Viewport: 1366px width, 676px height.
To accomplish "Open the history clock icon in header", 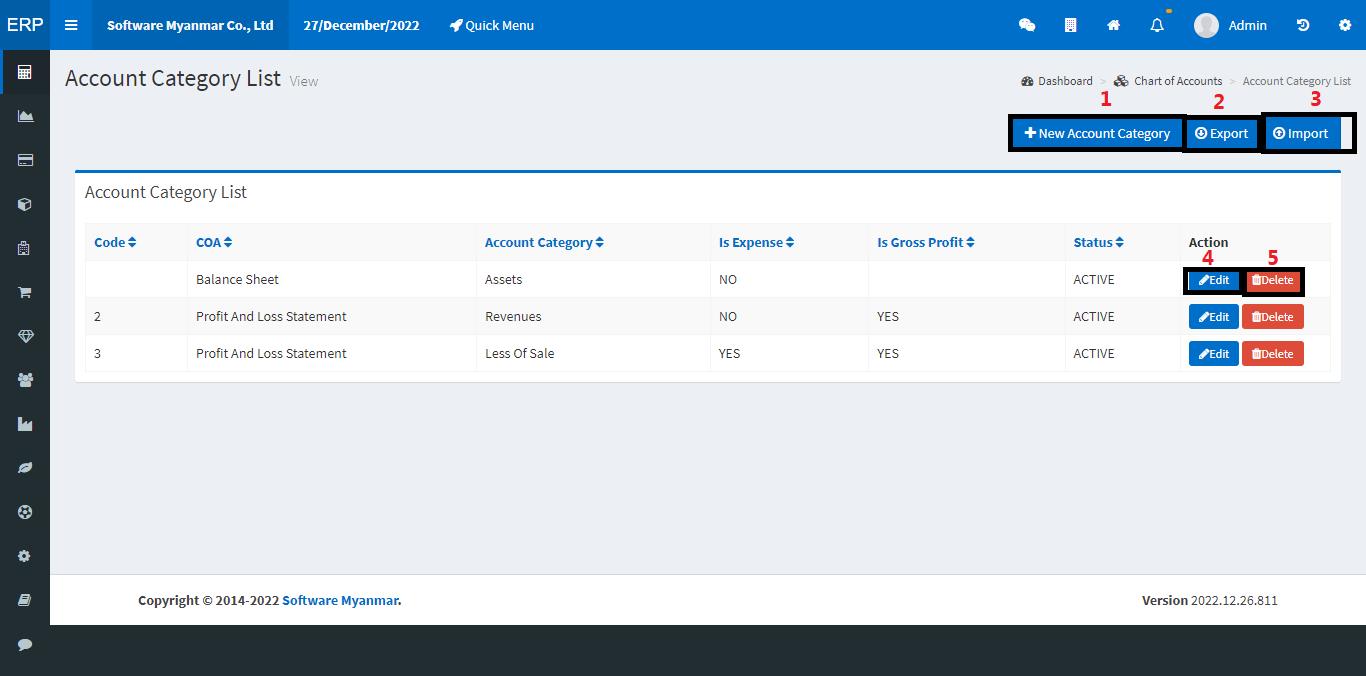I will pos(1303,25).
